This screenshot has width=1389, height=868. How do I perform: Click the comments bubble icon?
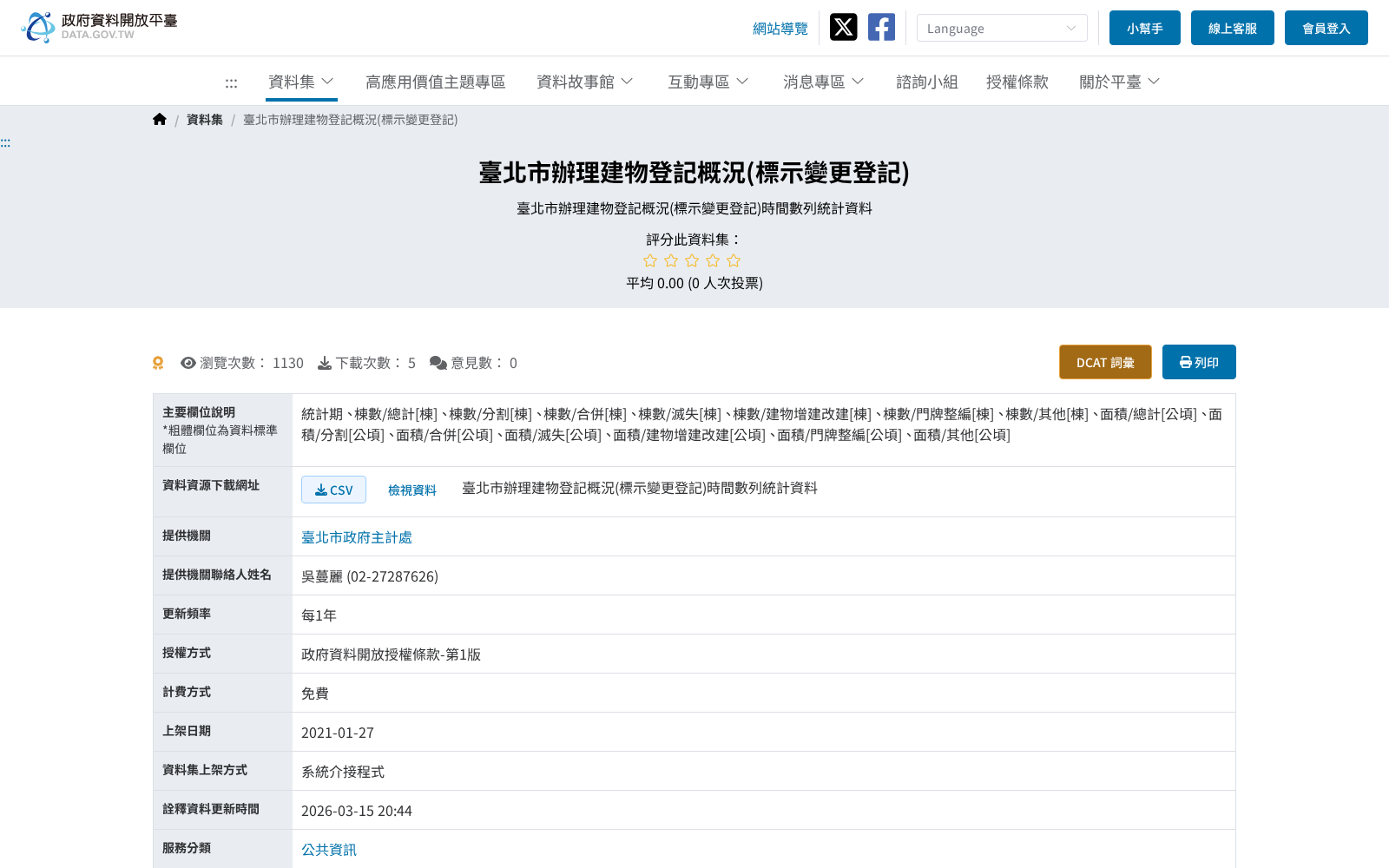click(x=438, y=363)
